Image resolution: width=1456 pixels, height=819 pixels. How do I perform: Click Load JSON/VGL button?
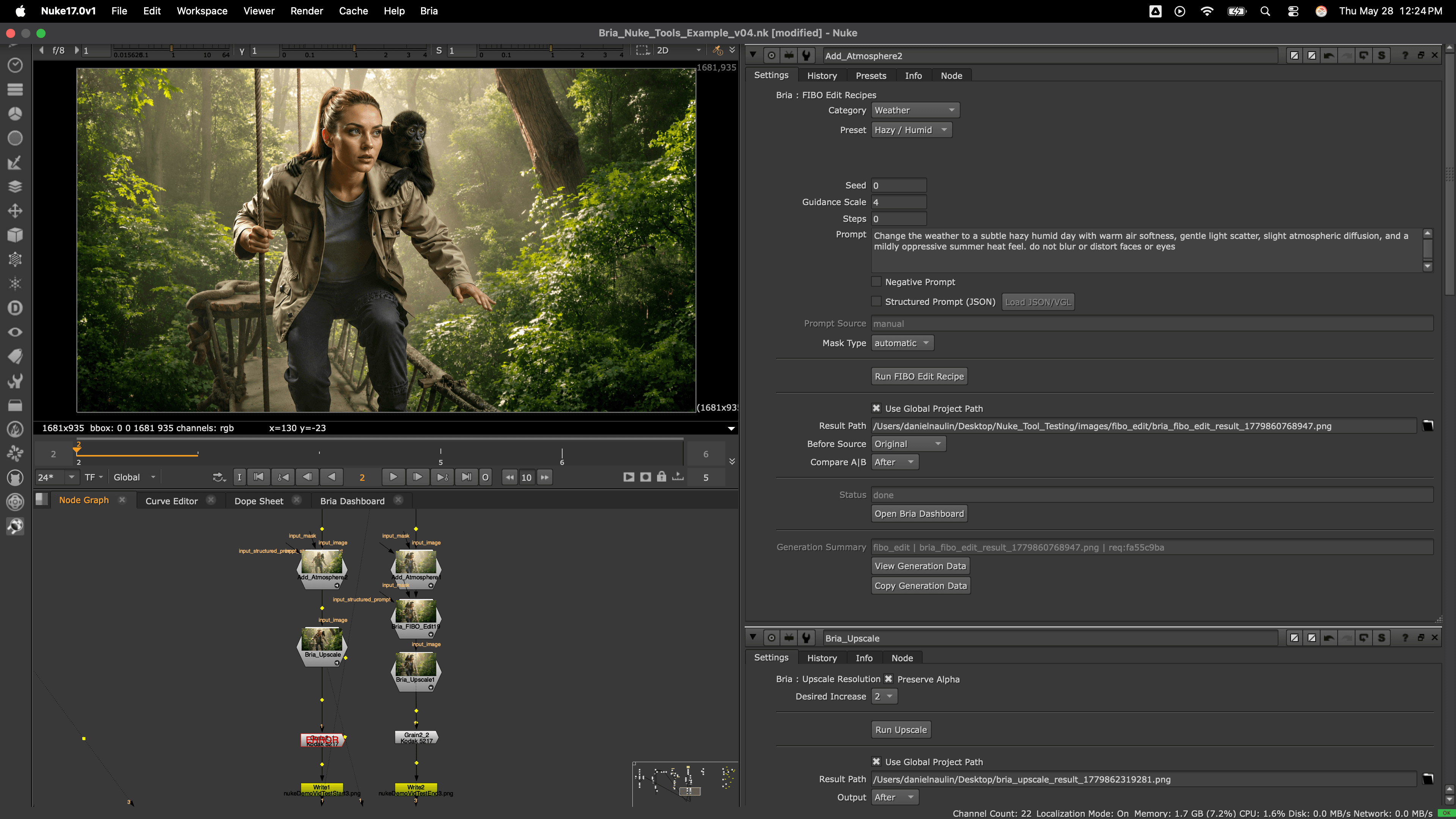point(1038,301)
